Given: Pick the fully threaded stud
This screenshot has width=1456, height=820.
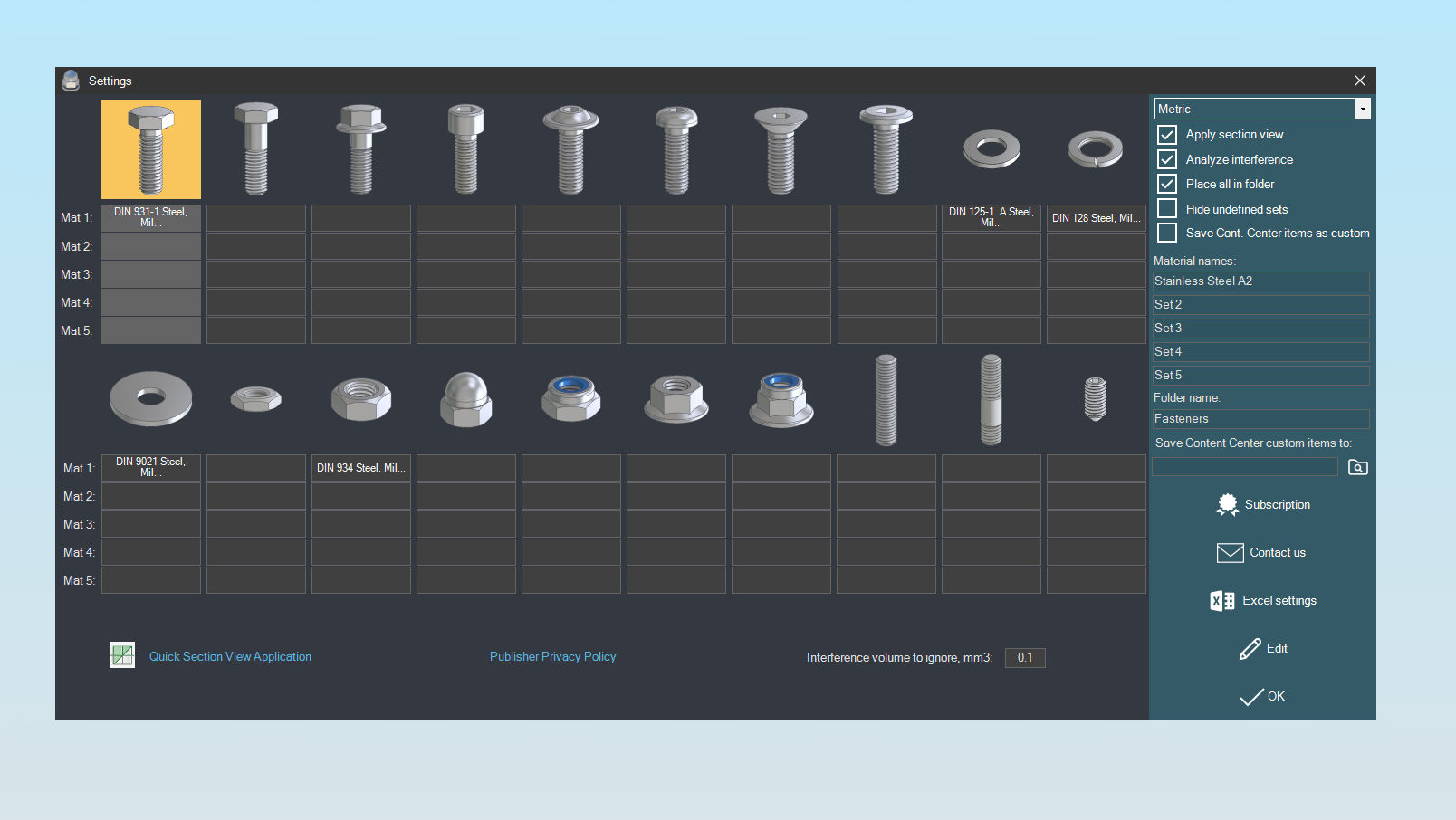Looking at the screenshot, I should pyautogui.click(x=886, y=399).
